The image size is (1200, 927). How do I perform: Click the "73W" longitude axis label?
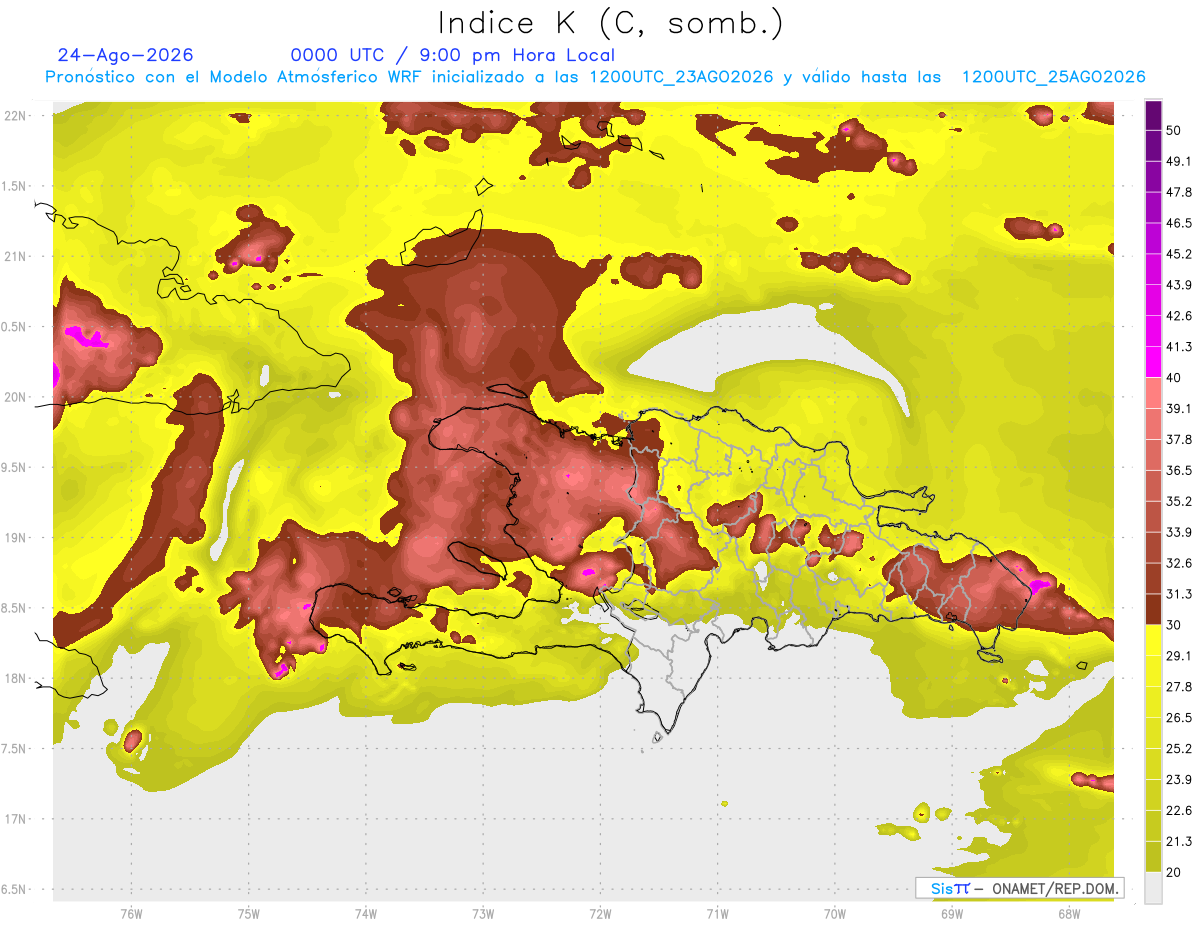click(483, 913)
